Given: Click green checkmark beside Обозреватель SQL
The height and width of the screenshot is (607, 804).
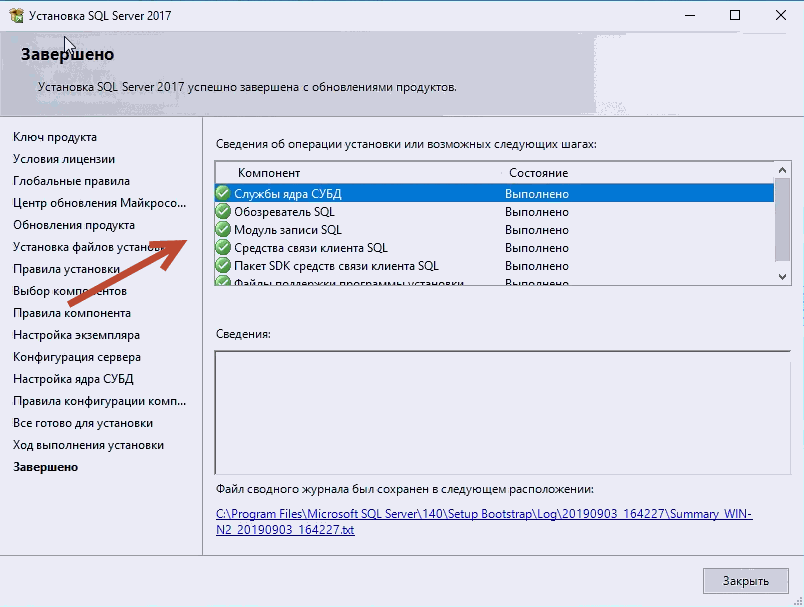Looking at the screenshot, I should pos(223,212).
